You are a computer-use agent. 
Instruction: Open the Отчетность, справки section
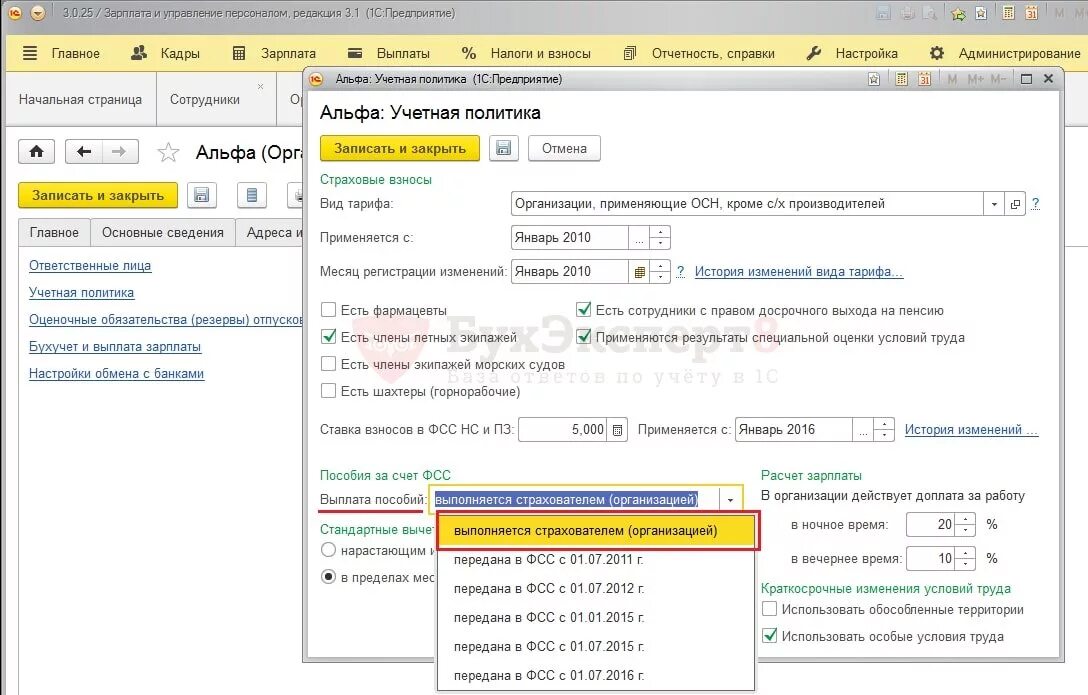point(699,53)
